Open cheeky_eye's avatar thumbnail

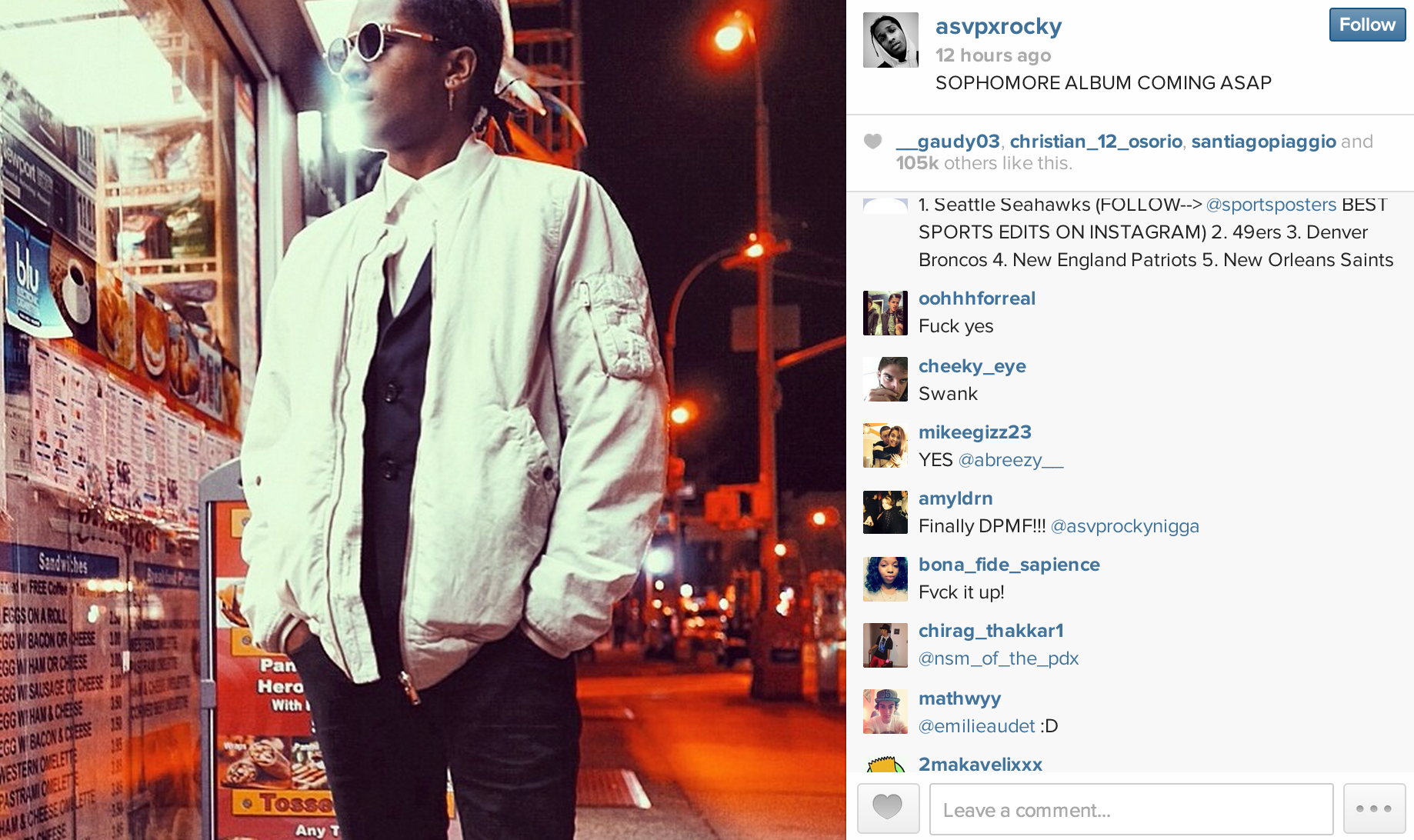tap(885, 379)
